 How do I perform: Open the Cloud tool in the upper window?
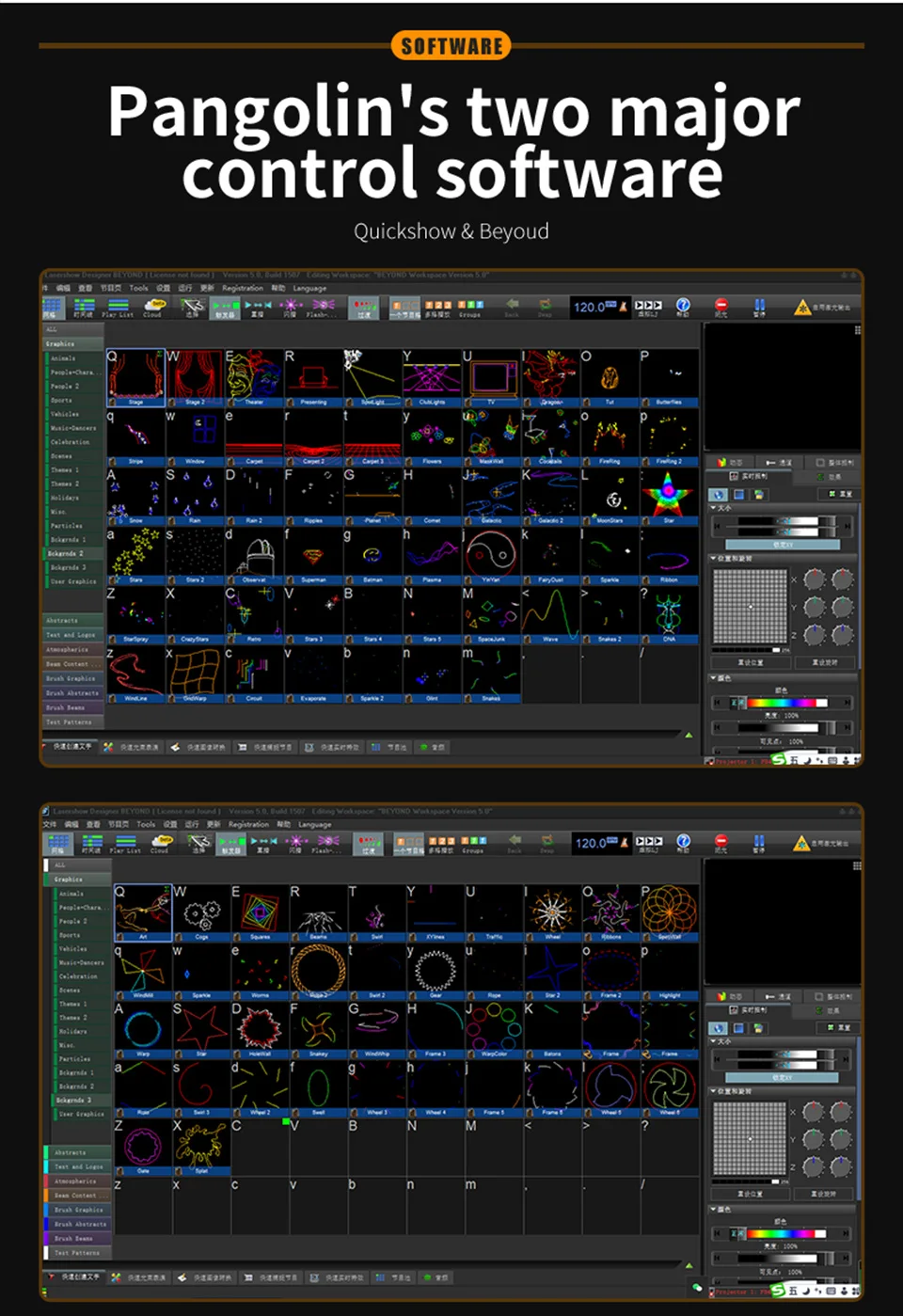[153, 307]
